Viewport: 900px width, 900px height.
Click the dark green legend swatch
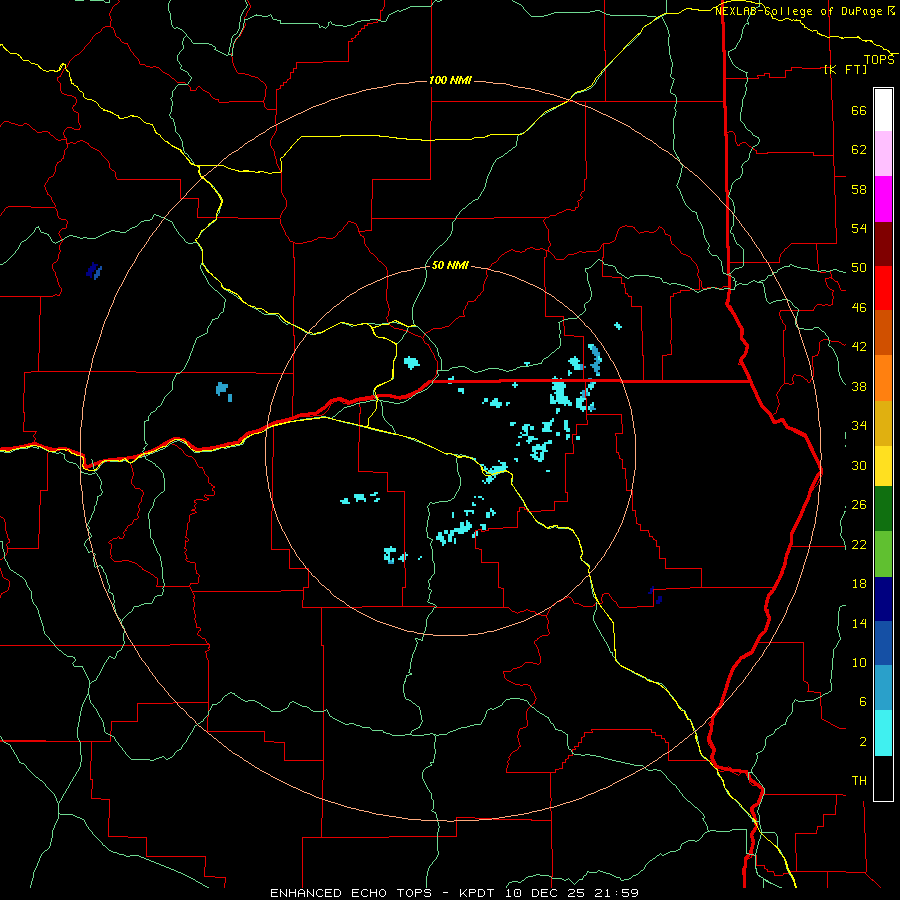[x=883, y=509]
